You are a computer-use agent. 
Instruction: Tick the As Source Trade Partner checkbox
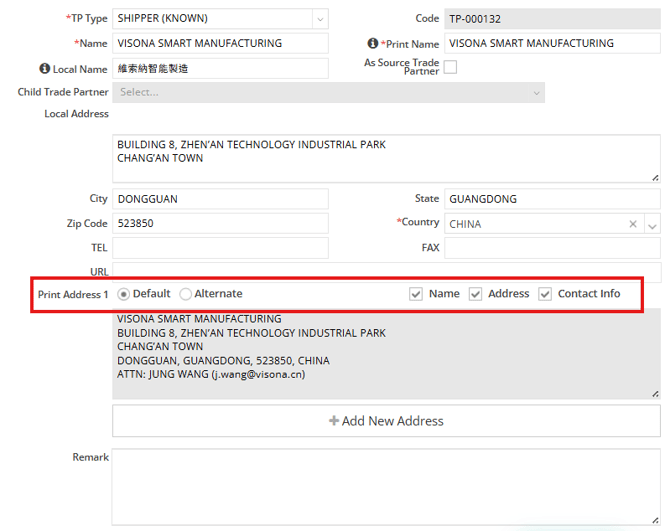(x=450, y=67)
